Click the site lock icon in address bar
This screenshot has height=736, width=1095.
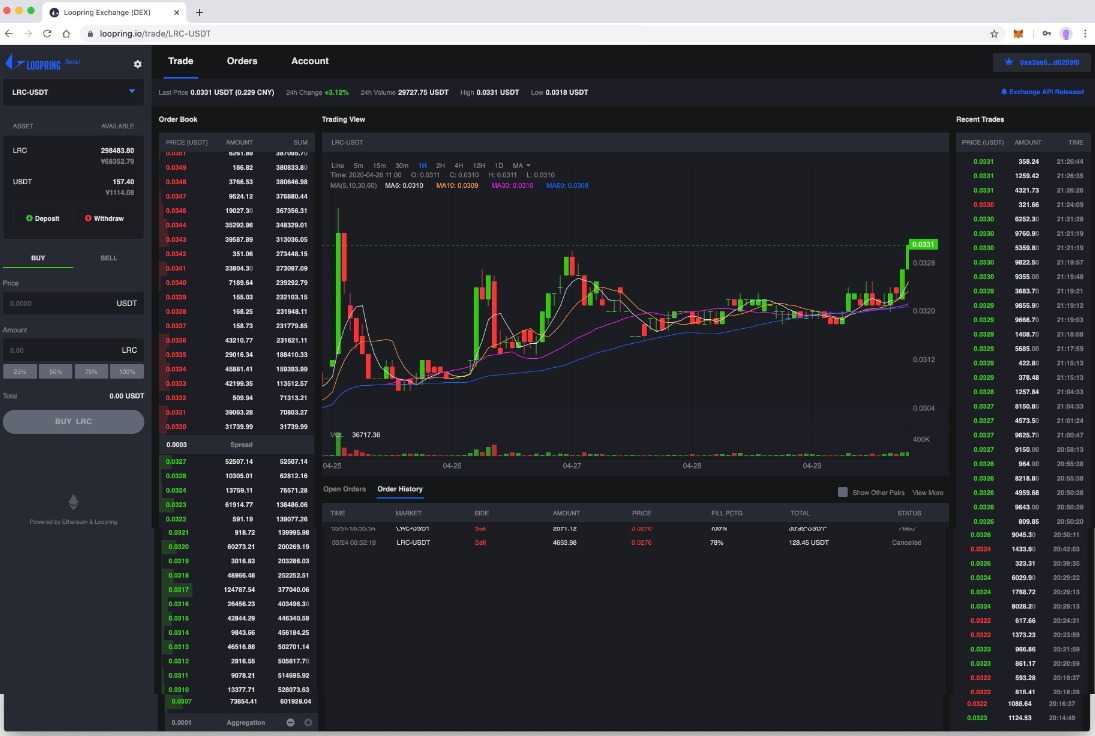[x=90, y=34]
